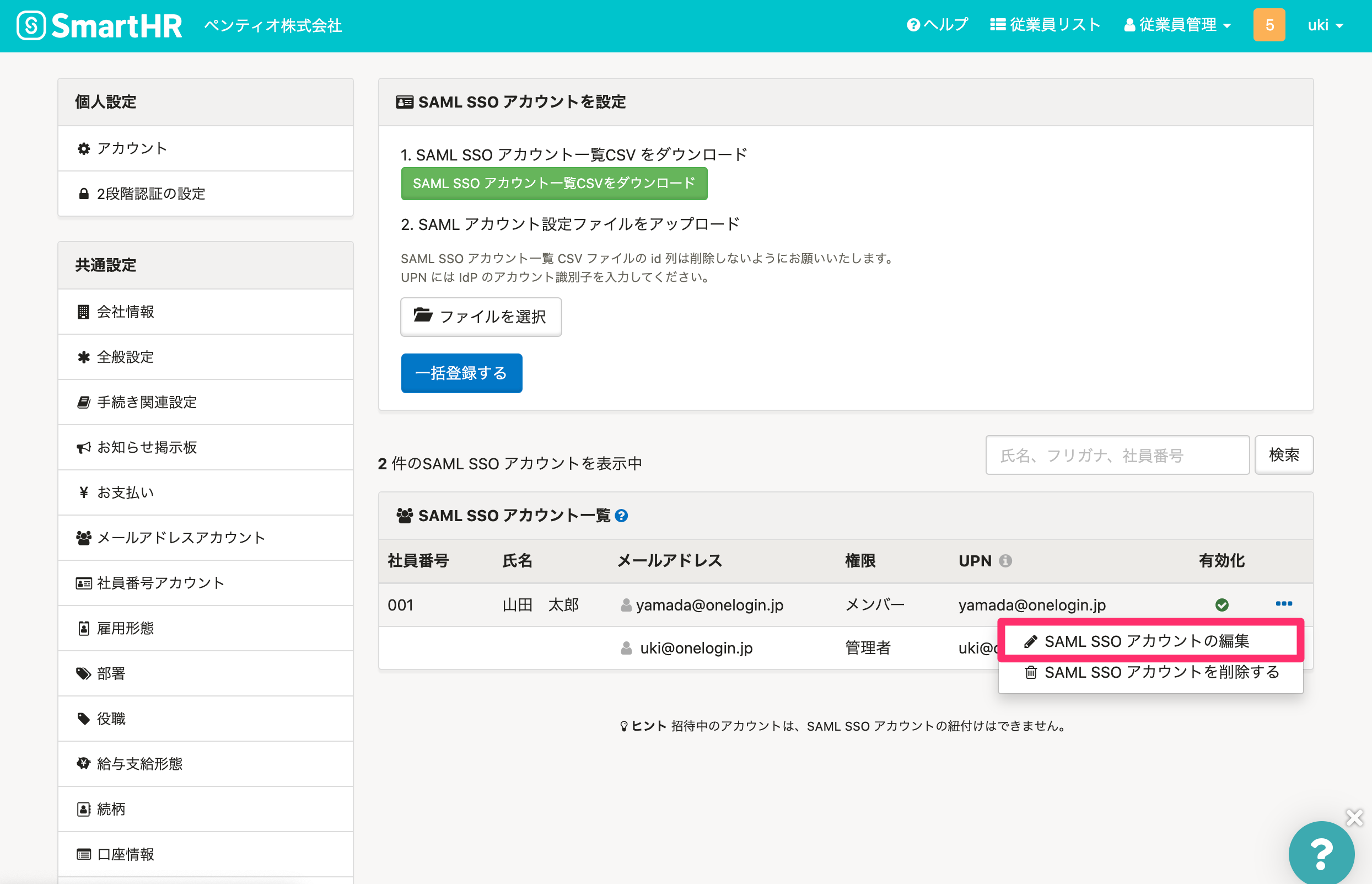Expand the uki user menu
Screen dimensions: 1372x884
pos(1325,25)
